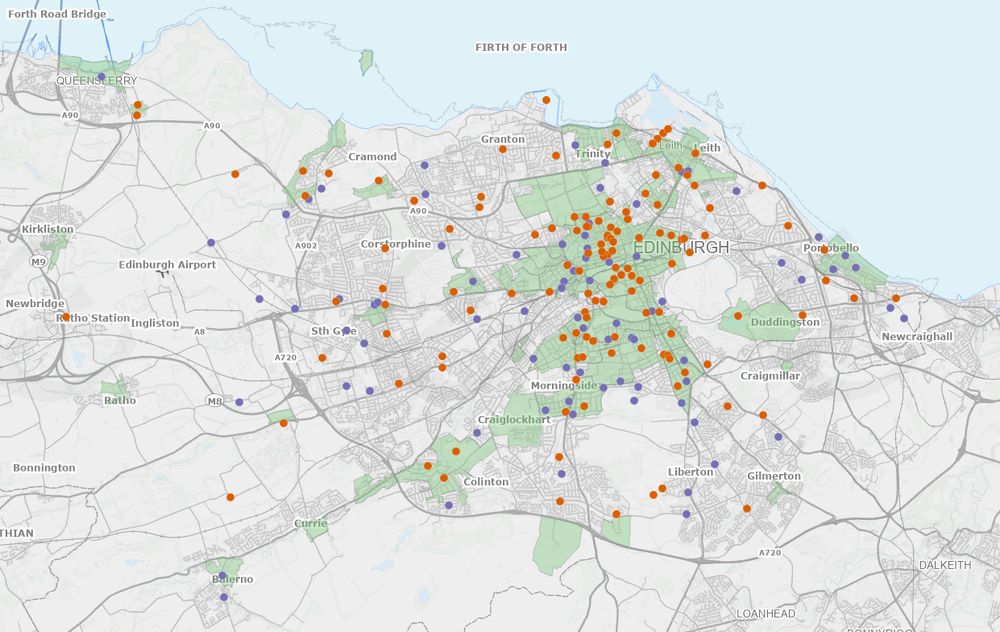
Task: Select the 'EDINBURGH' city label
Action: click(681, 247)
